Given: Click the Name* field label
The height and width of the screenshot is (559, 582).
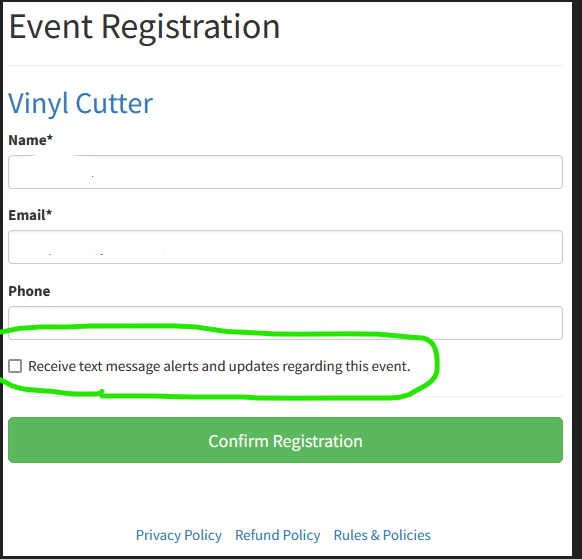Looking at the screenshot, I should pyautogui.click(x=30, y=140).
